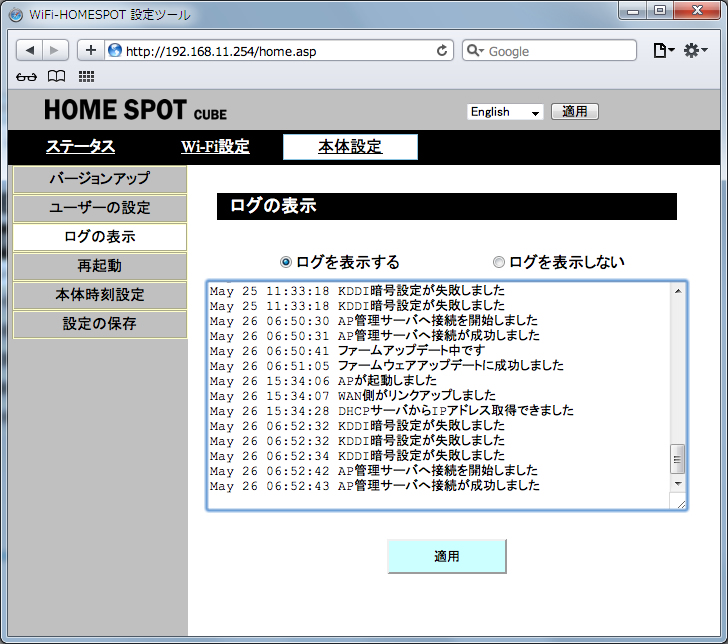This screenshot has width=728, height=644.
Task: Reload the page with the refresh icon
Action: tap(442, 51)
